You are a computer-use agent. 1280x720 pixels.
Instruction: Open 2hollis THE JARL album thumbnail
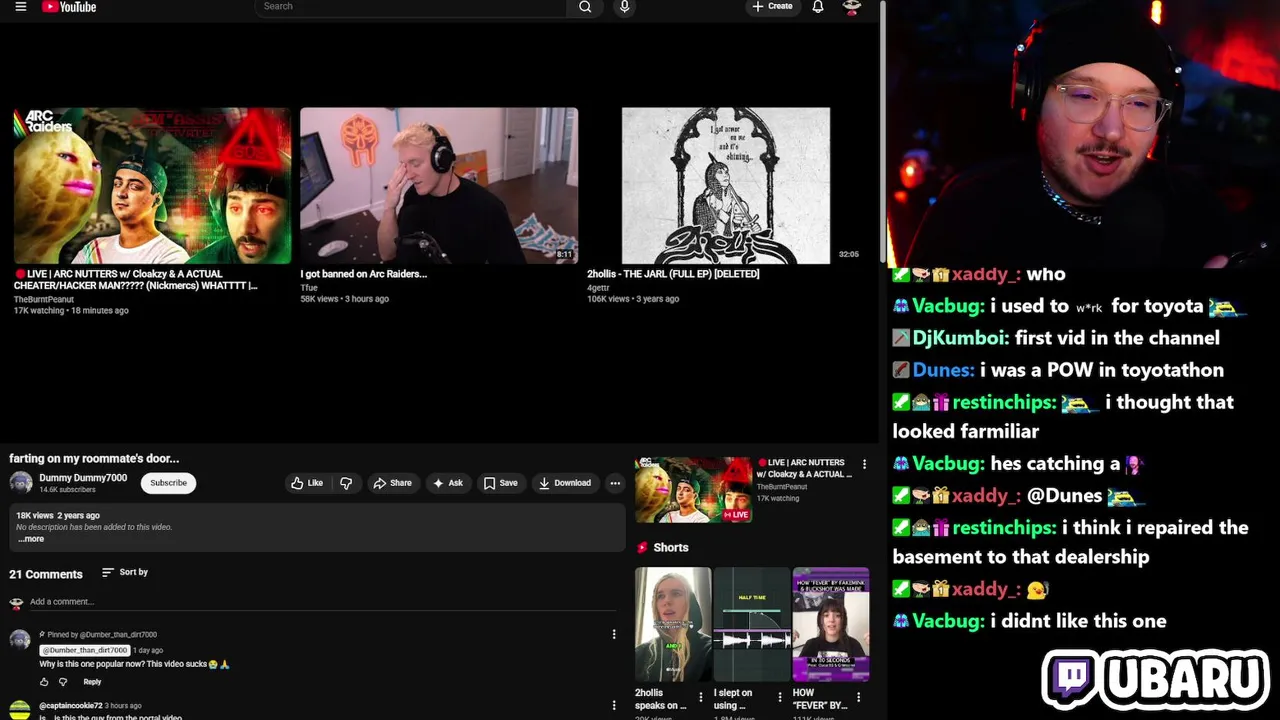(x=725, y=186)
